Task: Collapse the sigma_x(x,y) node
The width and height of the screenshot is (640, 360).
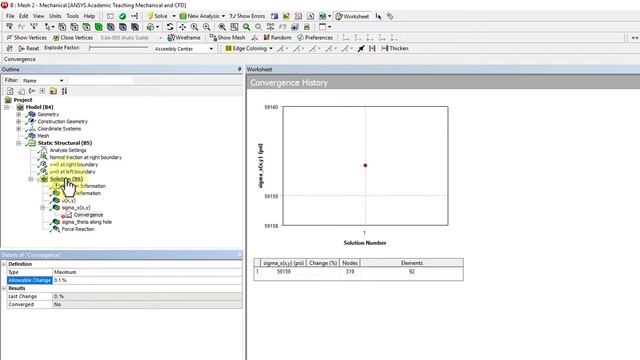Action: 43,208
